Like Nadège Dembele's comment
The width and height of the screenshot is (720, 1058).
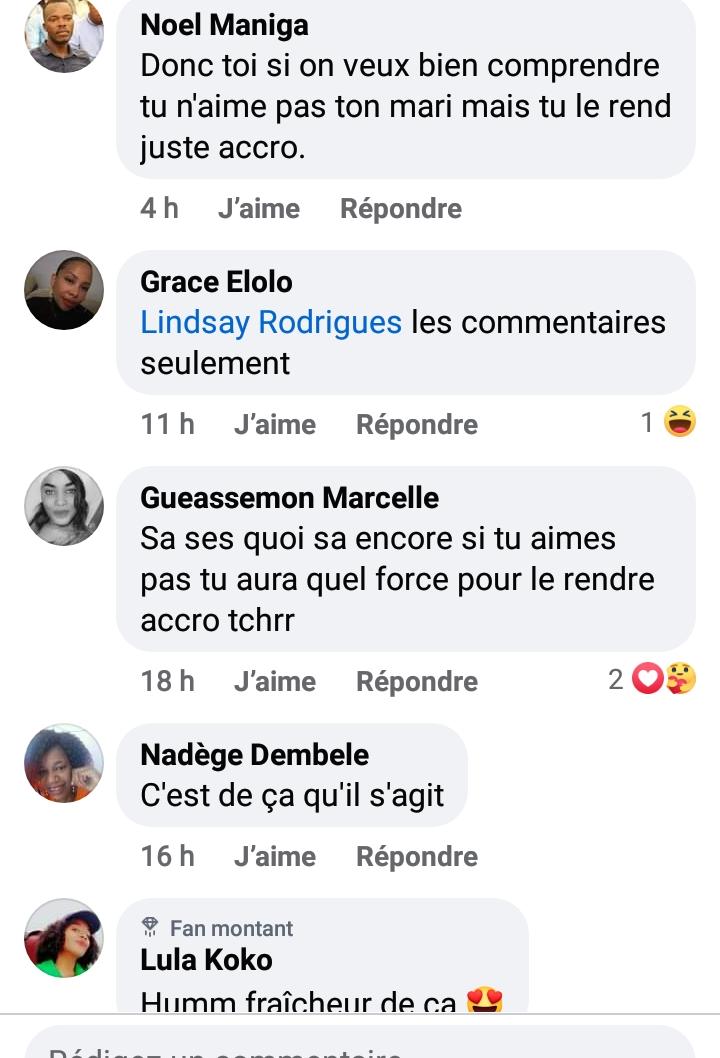click(x=274, y=856)
